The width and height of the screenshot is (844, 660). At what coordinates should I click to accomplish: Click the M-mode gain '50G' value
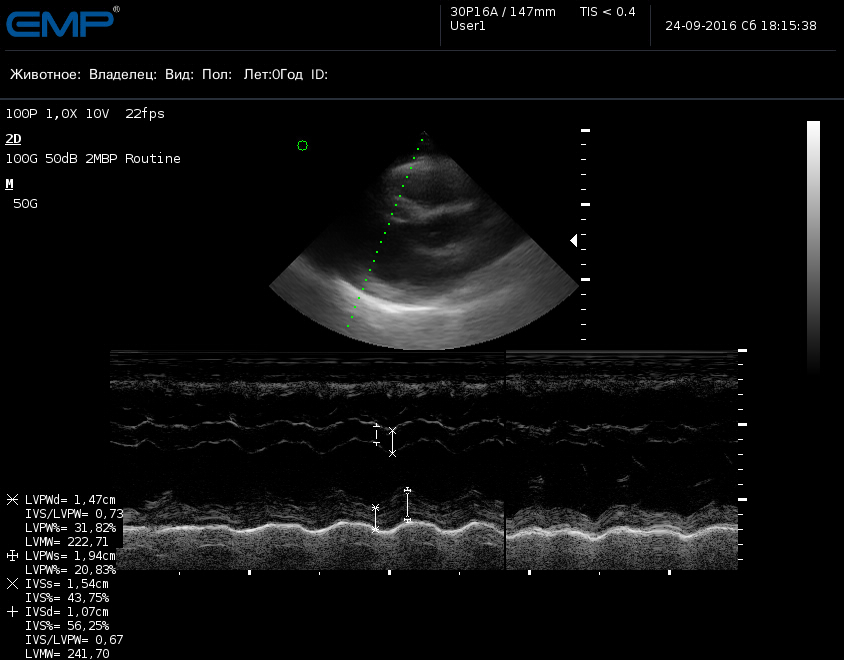coord(25,203)
